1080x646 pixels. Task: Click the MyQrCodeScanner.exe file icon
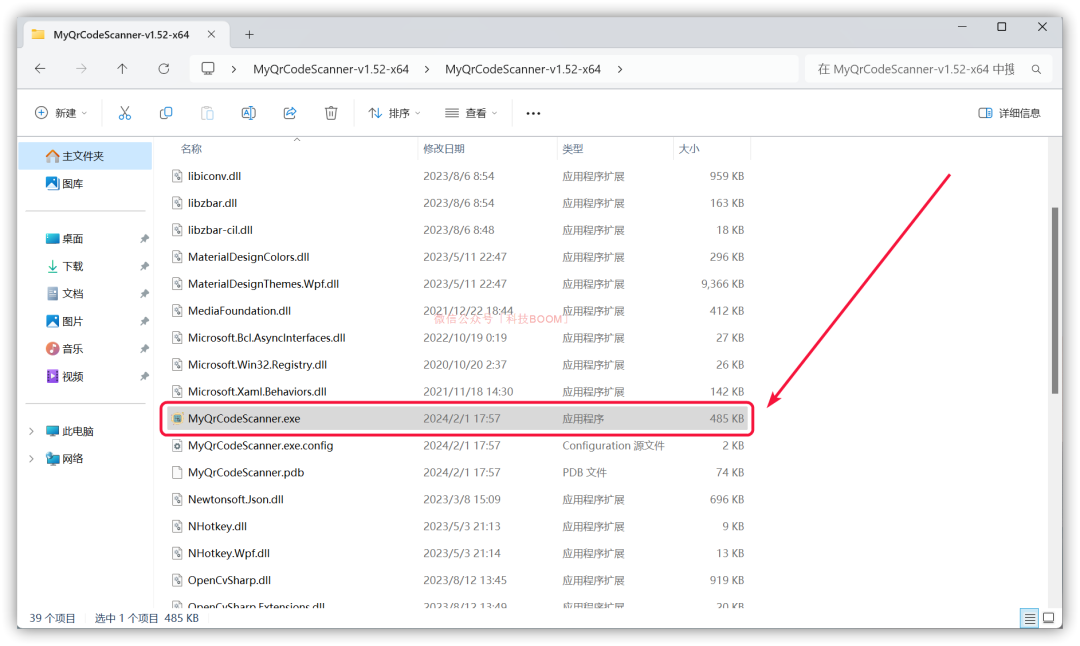click(x=177, y=419)
